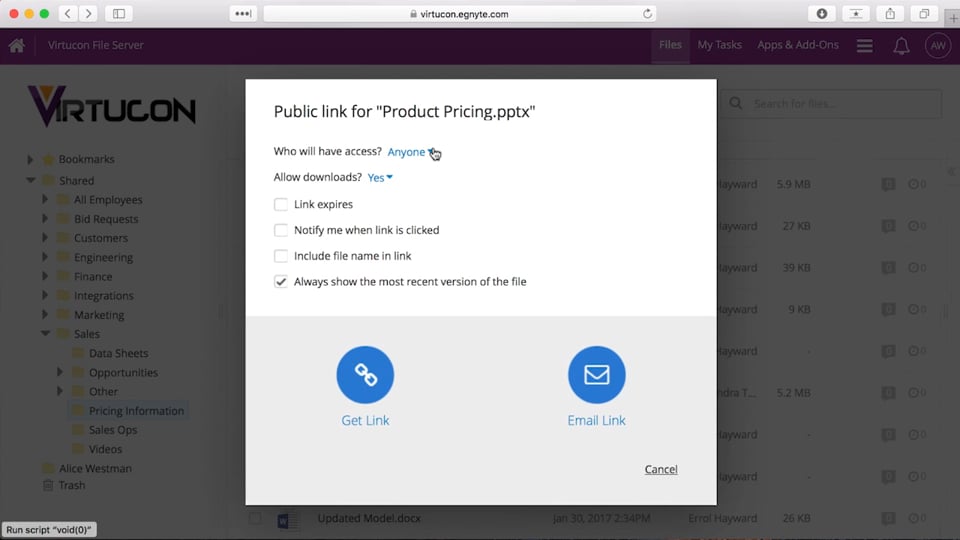960x540 pixels.
Task: Click Safari share icon
Action: click(x=889, y=14)
